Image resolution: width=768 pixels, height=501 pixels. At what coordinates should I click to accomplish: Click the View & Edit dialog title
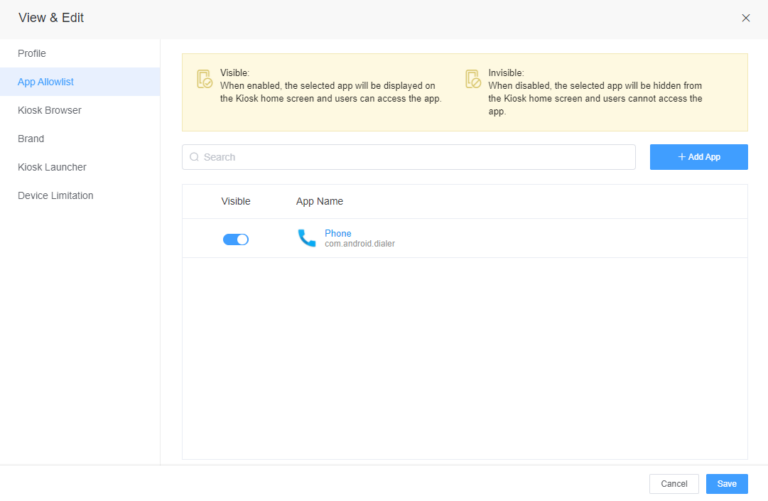51,18
